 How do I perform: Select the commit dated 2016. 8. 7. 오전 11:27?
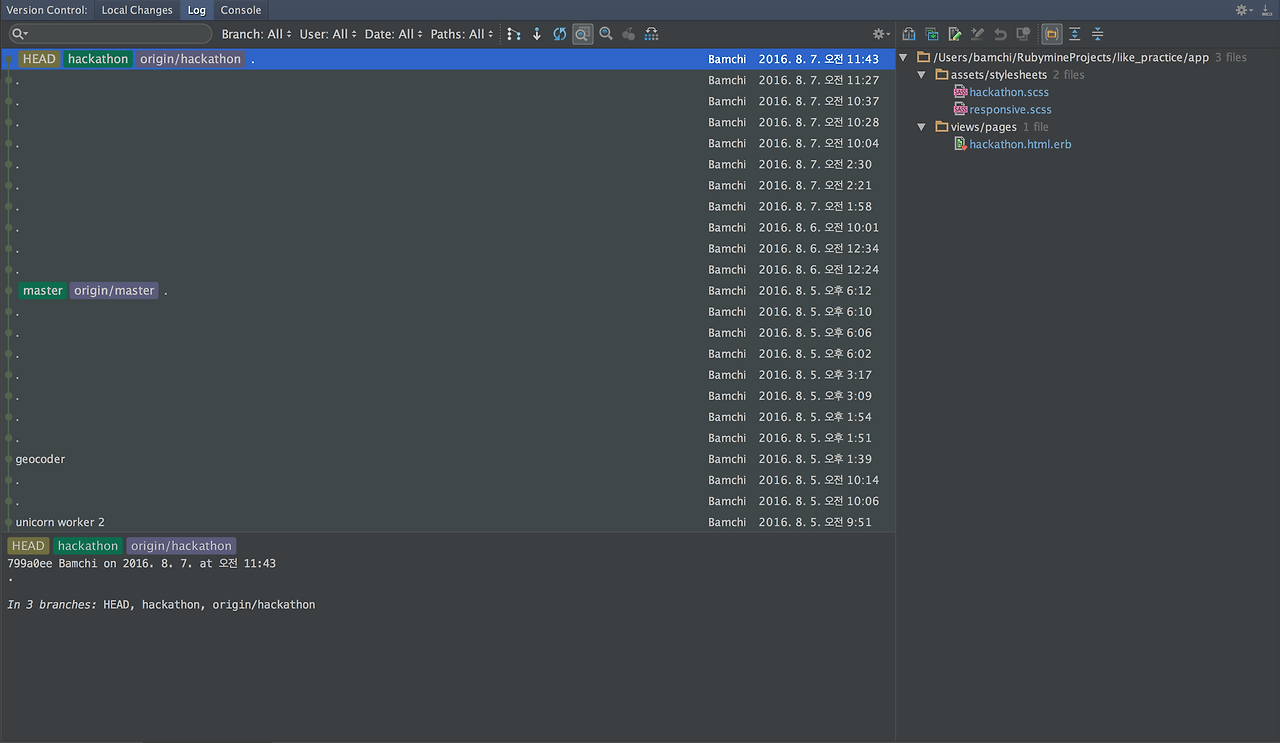(x=447, y=80)
